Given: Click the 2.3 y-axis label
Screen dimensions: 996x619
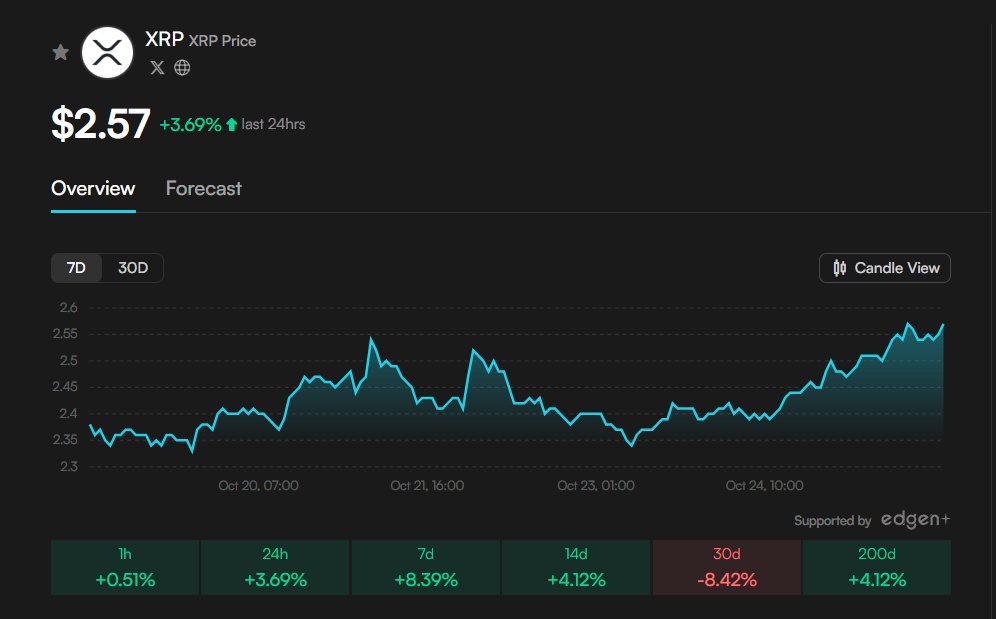Looking at the screenshot, I should (69, 466).
